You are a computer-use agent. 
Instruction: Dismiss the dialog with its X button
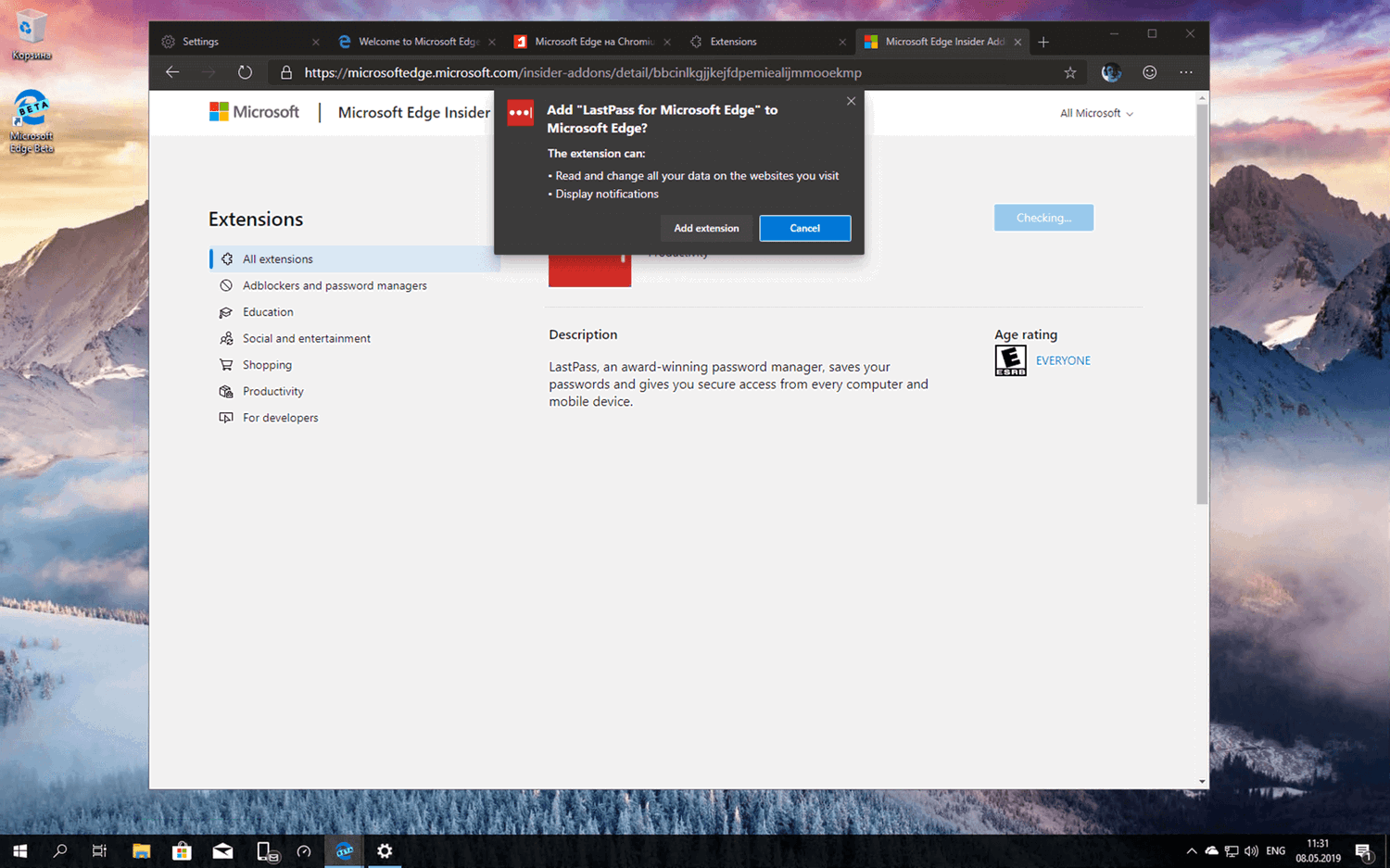tap(851, 101)
